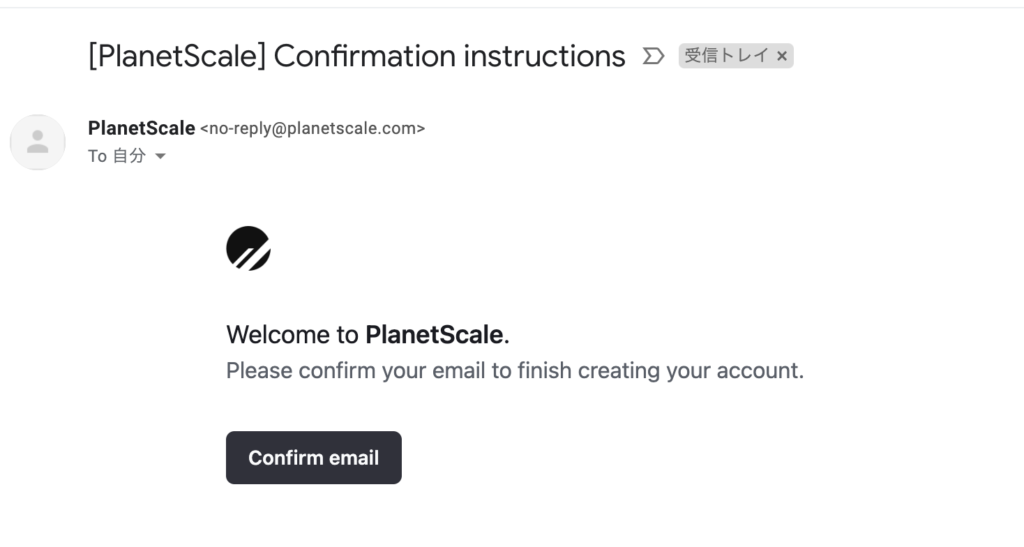Click the Confirm email button
The image size is (1024, 547).
point(313,458)
